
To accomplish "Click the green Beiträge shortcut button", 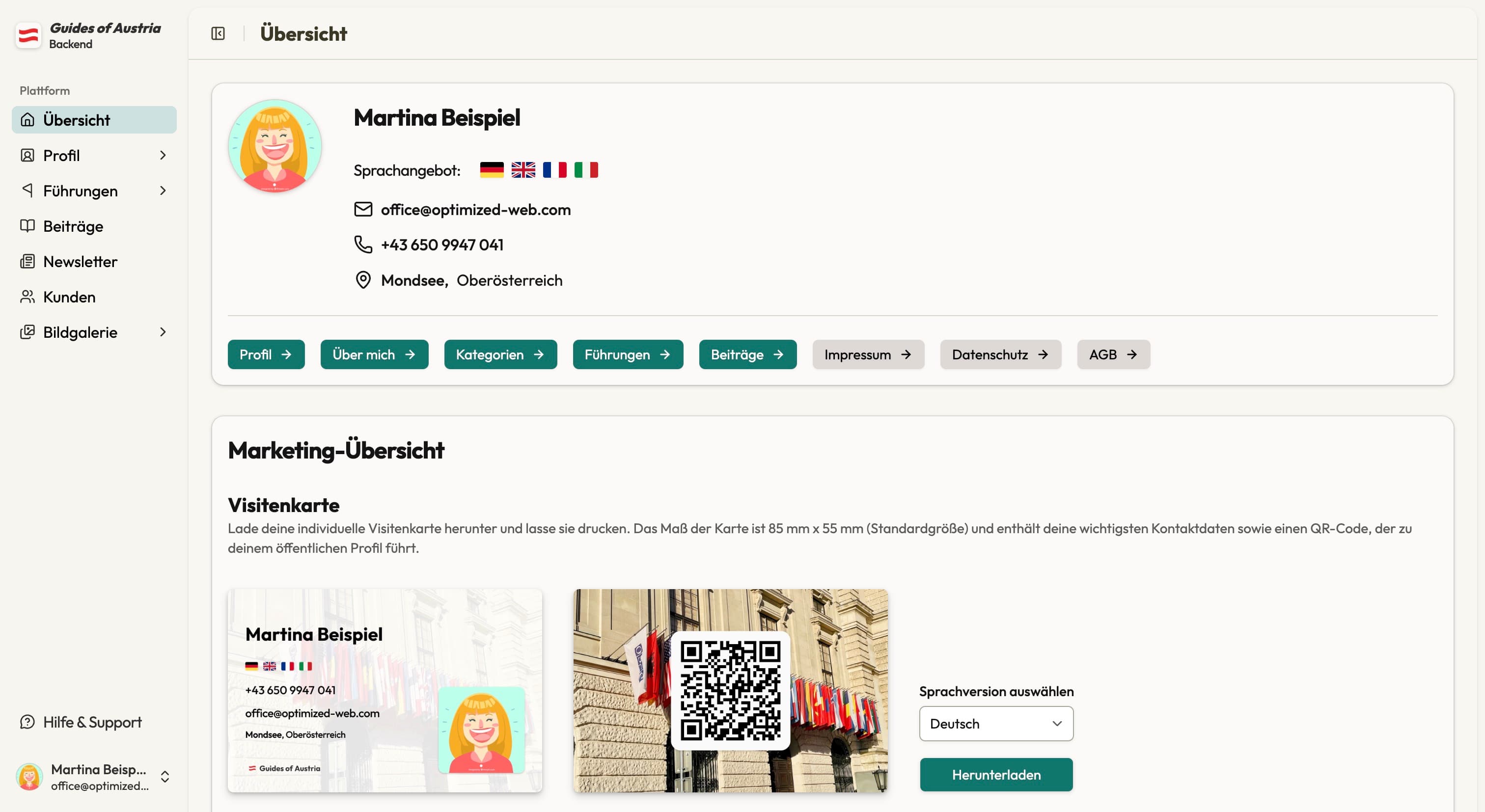I will [748, 354].
